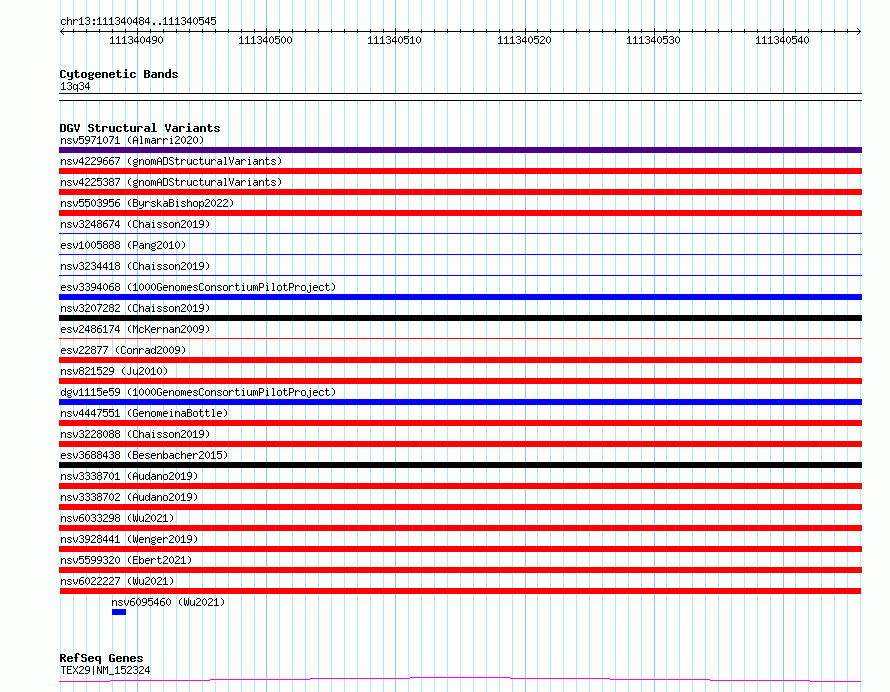Click ruler position 111340490
Image resolution: width=890 pixels, height=692 pixels.
[136, 40]
